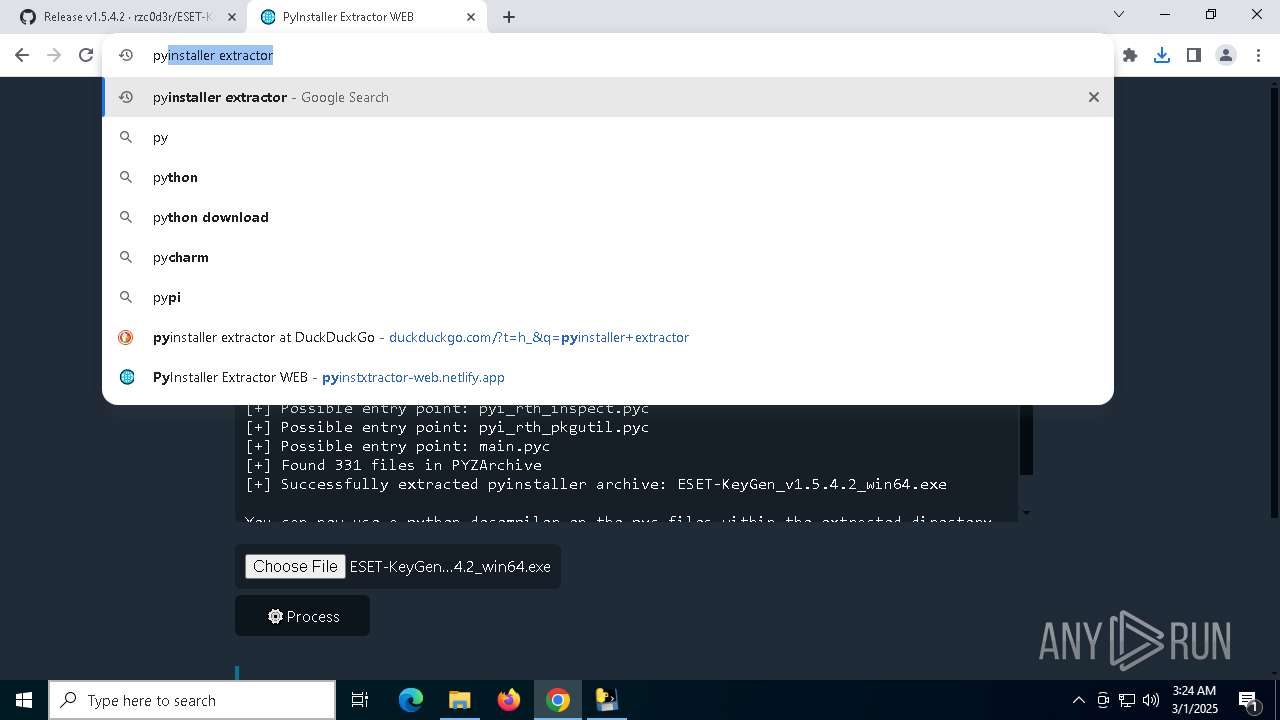Open the notification center icon

[1249, 700]
